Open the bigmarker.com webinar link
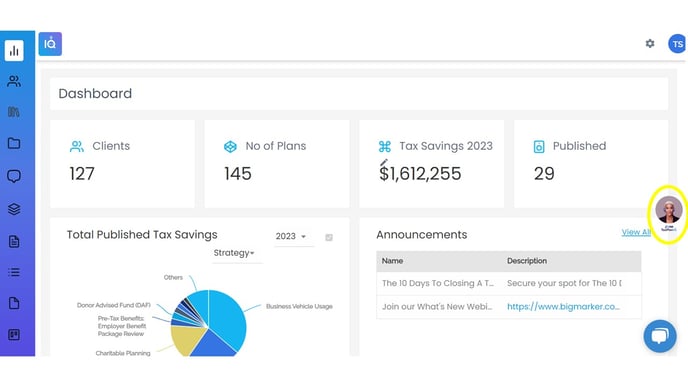Screen dimensions: 688x387 tap(563, 306)
